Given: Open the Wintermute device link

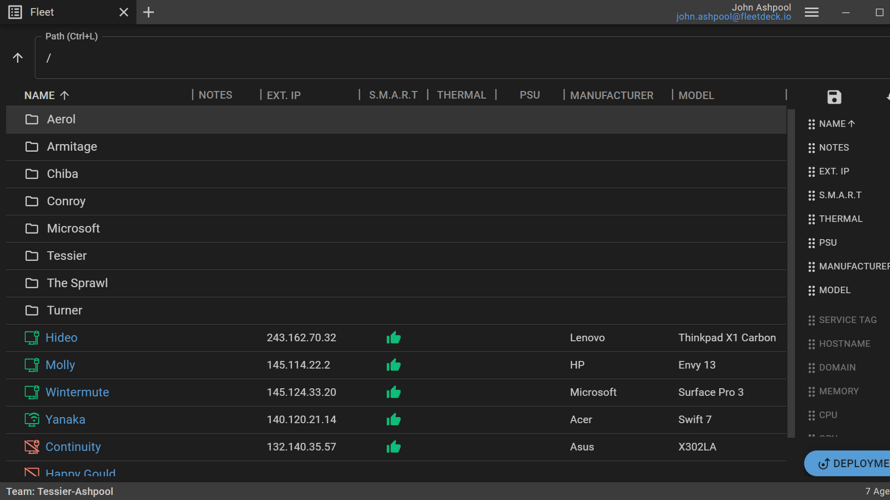Looking at the screenshot, I should 77,392.
